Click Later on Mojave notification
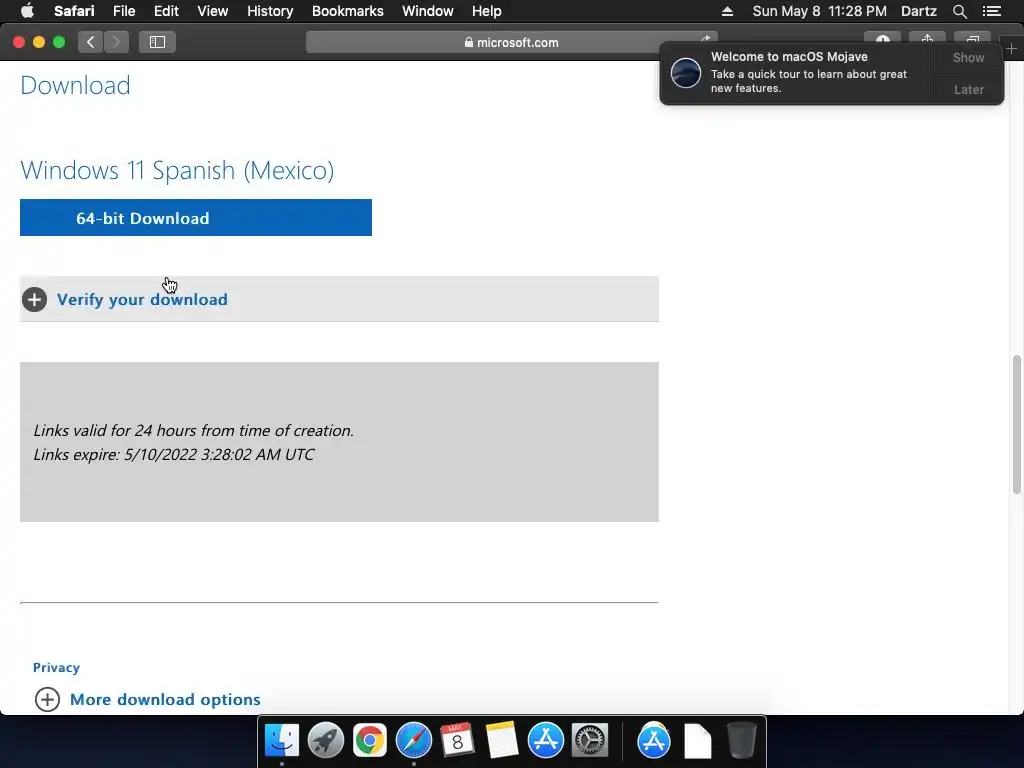1024x768 pixels. click(968, 89)
